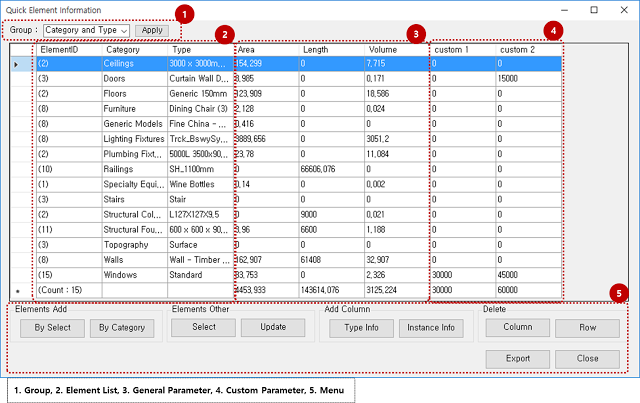Sort by the ElementID column header
Screen dimensions: 640x403
point(69,50)
